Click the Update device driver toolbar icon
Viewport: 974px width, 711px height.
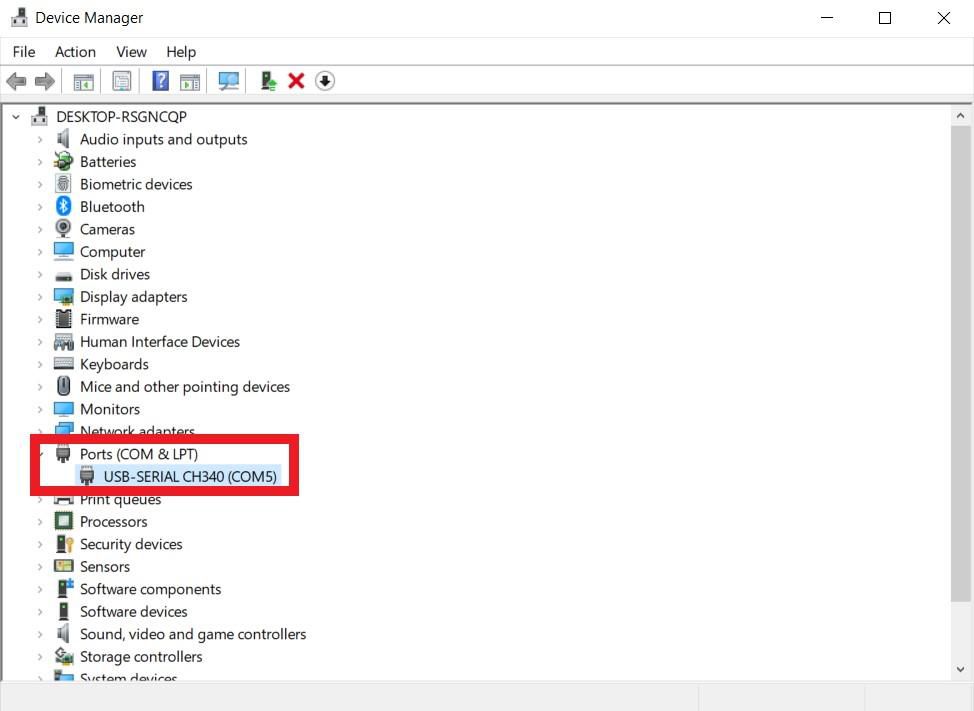click(x=268, y=81)
